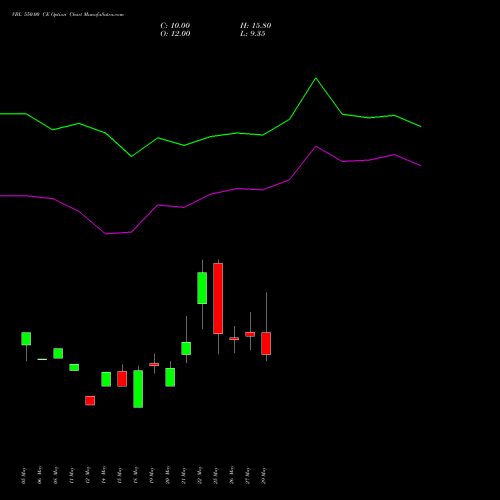Select the 05 May date label

(23, 475)
